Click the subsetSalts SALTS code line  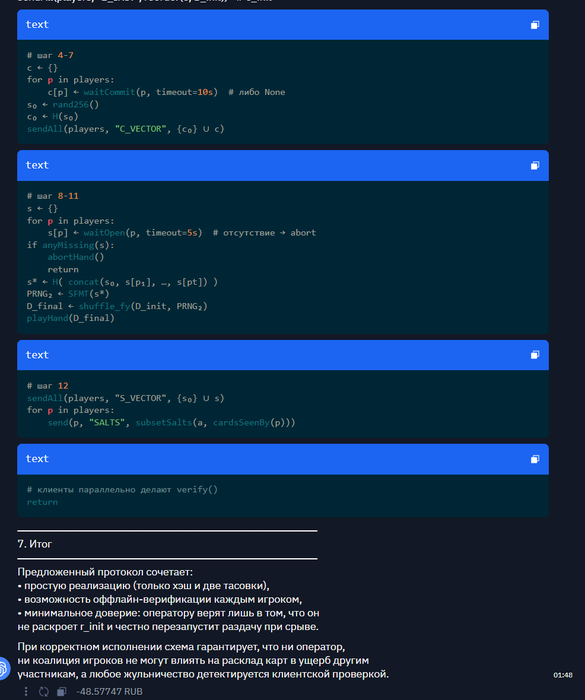click(x=171, y=423)
